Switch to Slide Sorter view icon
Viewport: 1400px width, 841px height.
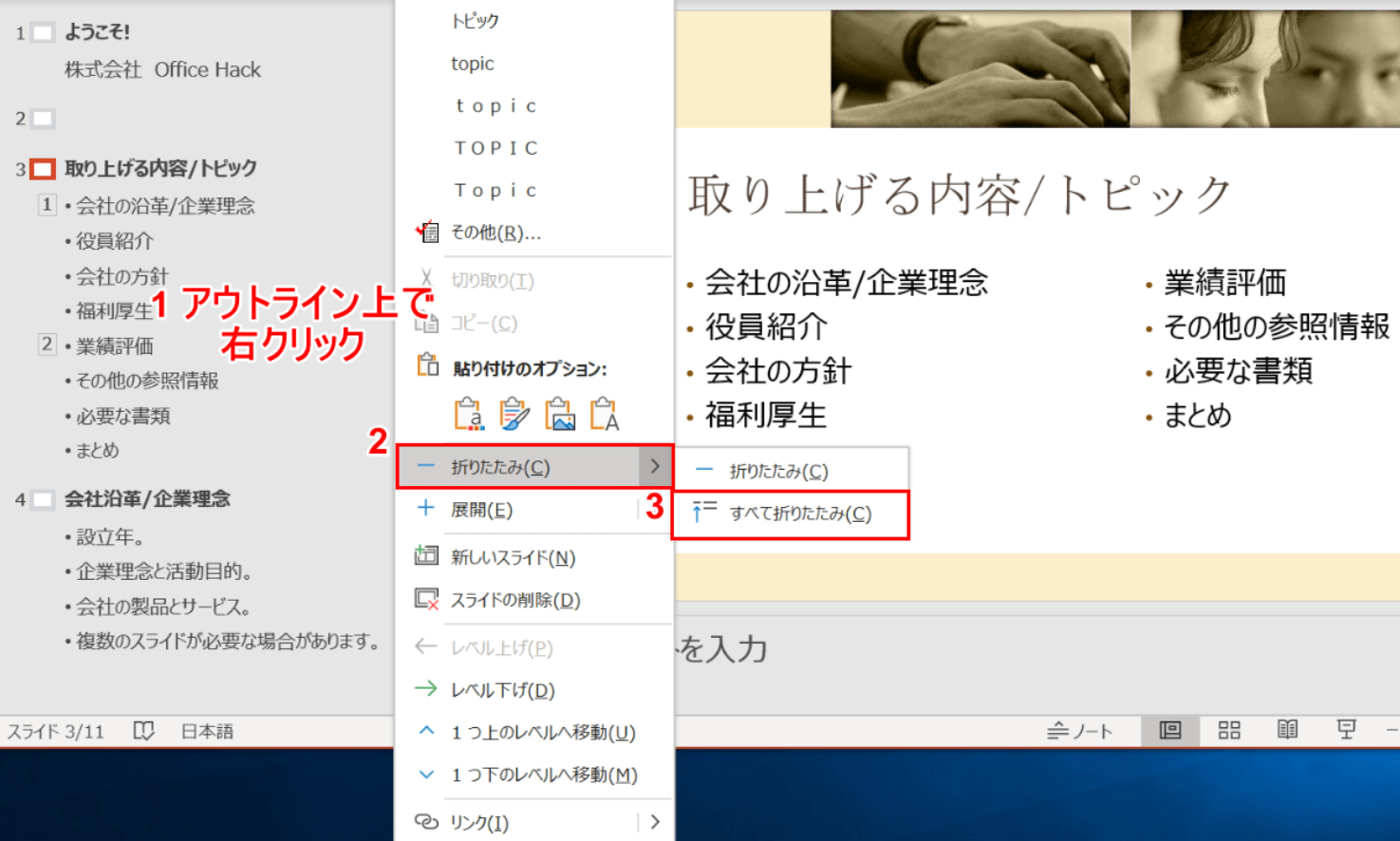(1229, 730)
